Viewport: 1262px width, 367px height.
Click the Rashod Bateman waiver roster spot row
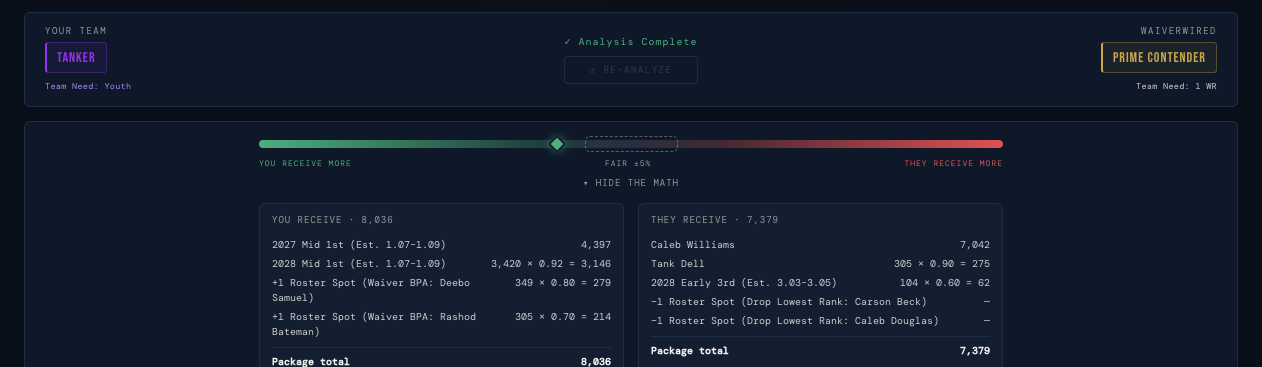point(441,324)
